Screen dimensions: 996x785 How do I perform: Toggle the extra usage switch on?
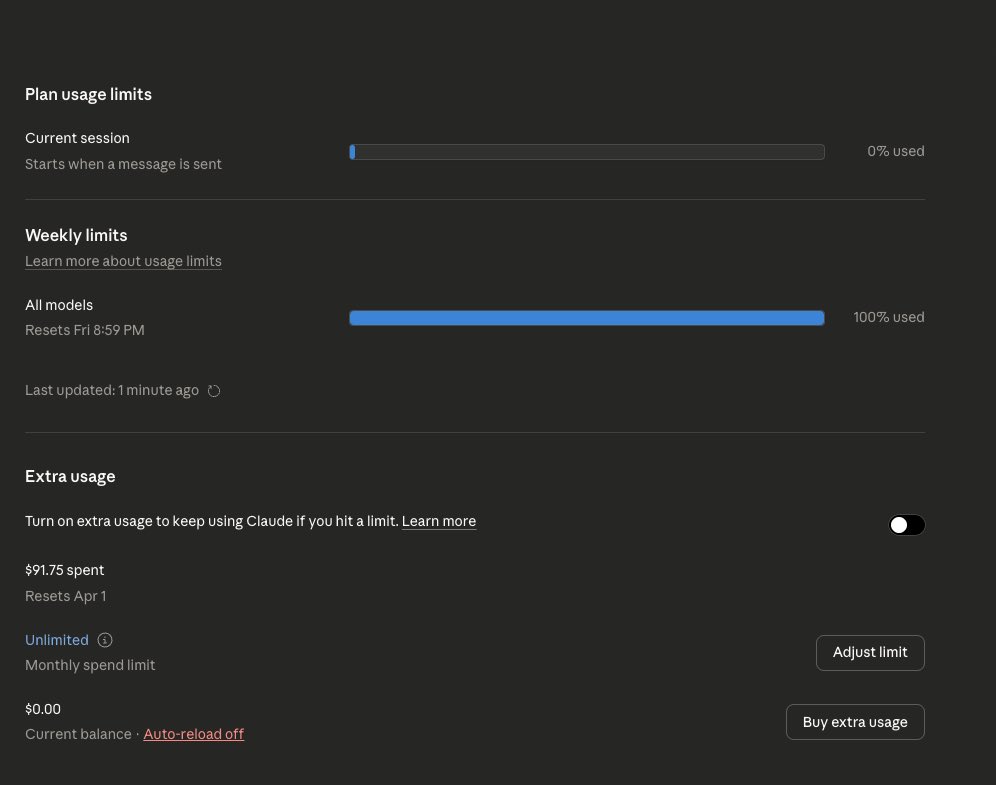point(906,525)
